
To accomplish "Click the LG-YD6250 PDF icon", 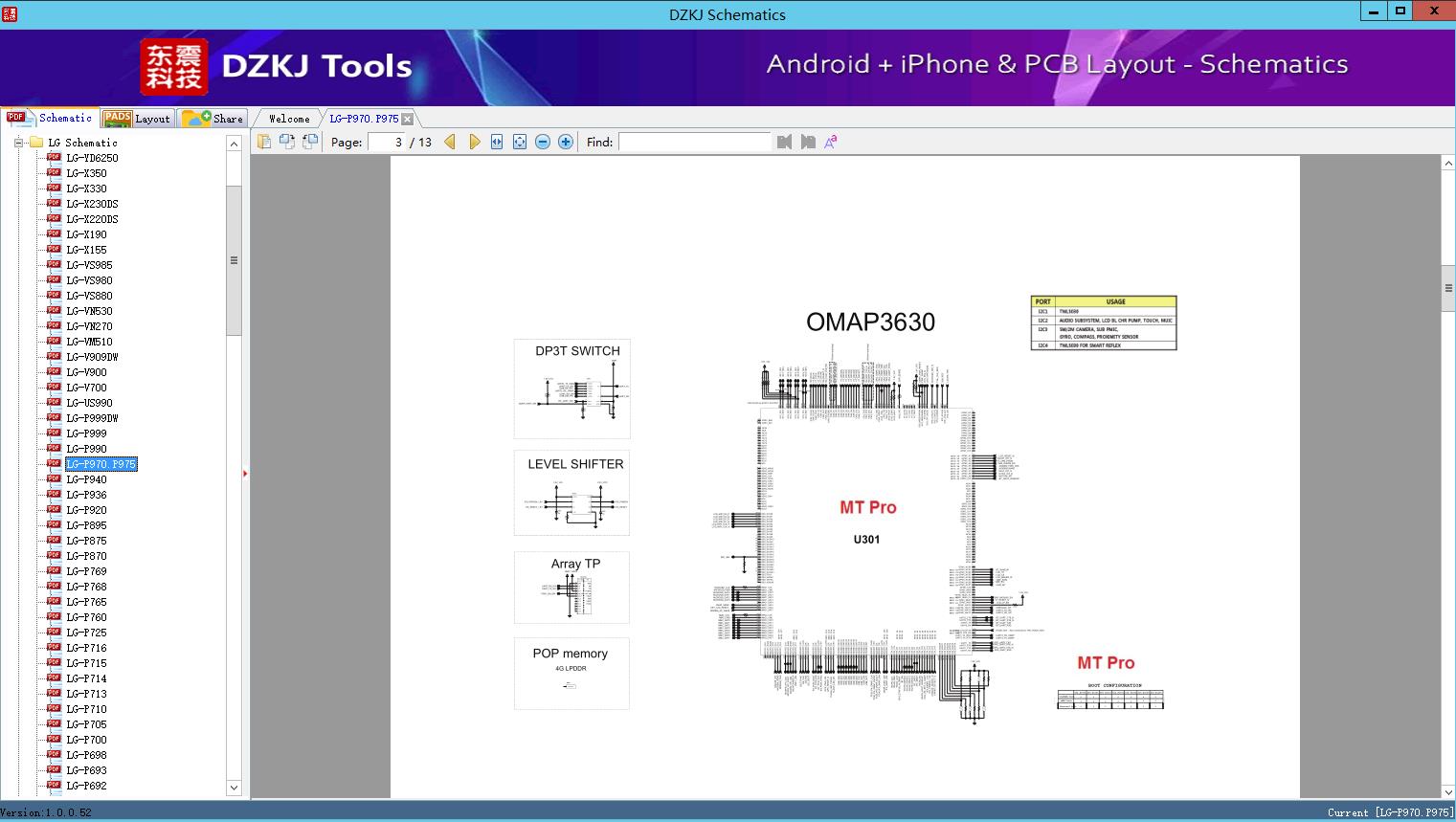I will tap(54, 158).
